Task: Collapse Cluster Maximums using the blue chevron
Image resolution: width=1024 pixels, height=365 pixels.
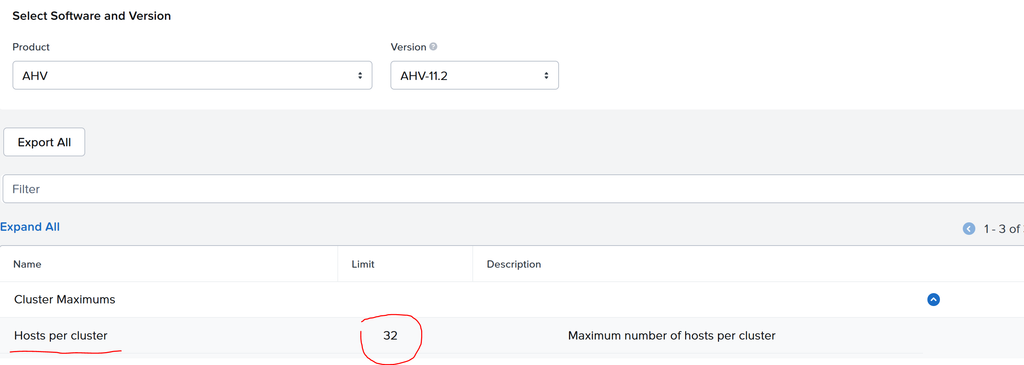Action: pyautogui.click(x=933, y=300)
